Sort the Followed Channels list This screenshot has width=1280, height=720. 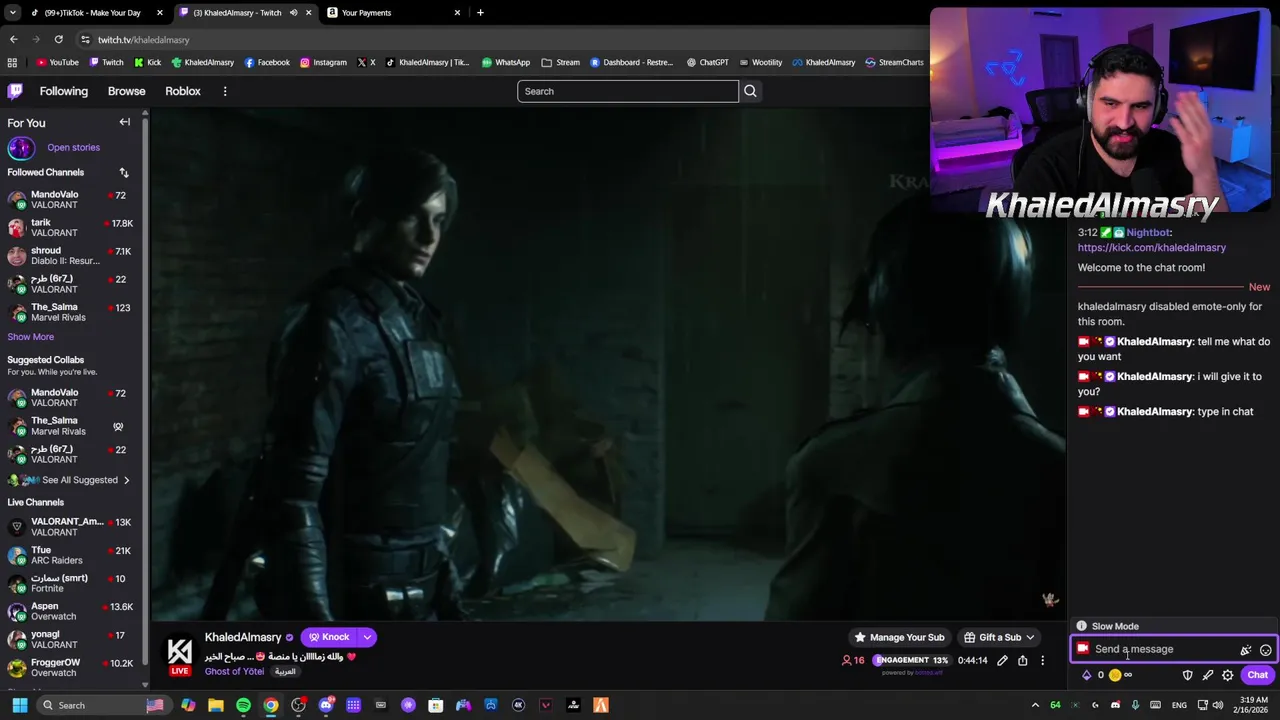point(124,172)
